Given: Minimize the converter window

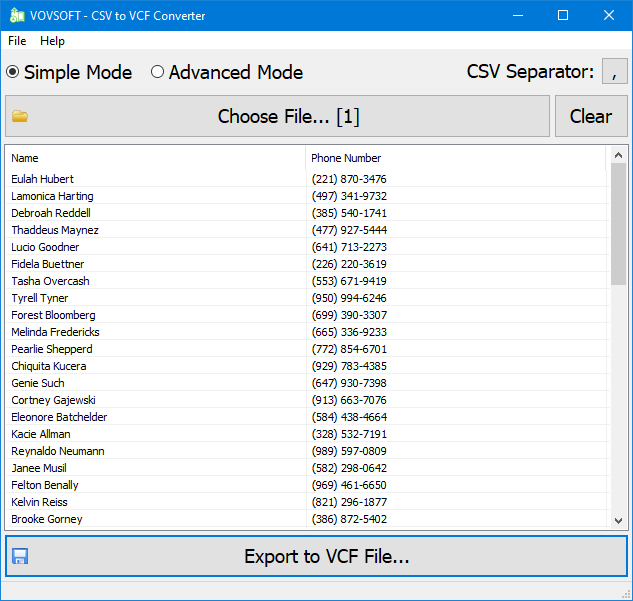Looking at the screenshot, I should pos(516,15).
